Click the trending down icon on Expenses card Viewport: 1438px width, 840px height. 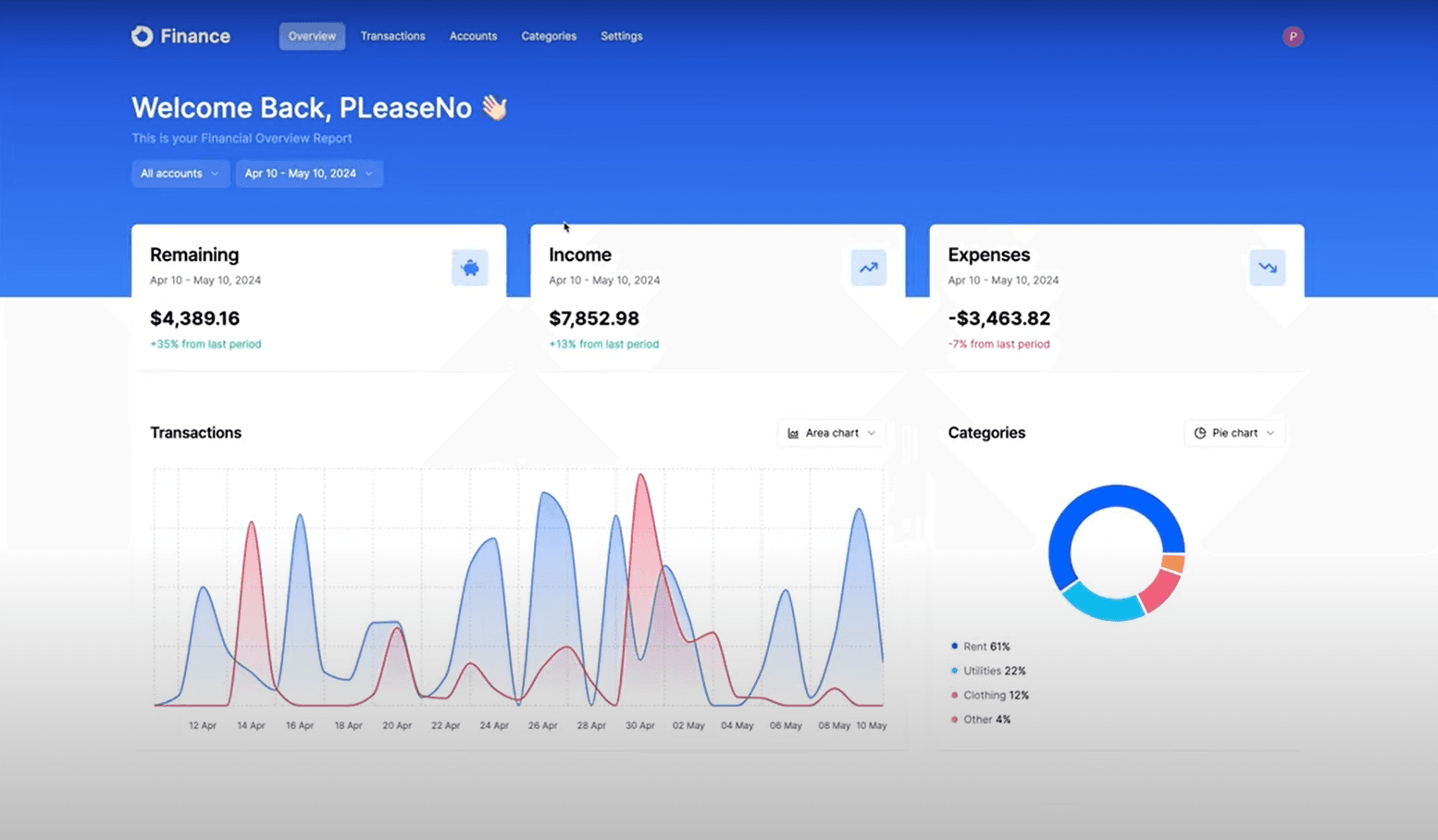tap(1268, 268)
